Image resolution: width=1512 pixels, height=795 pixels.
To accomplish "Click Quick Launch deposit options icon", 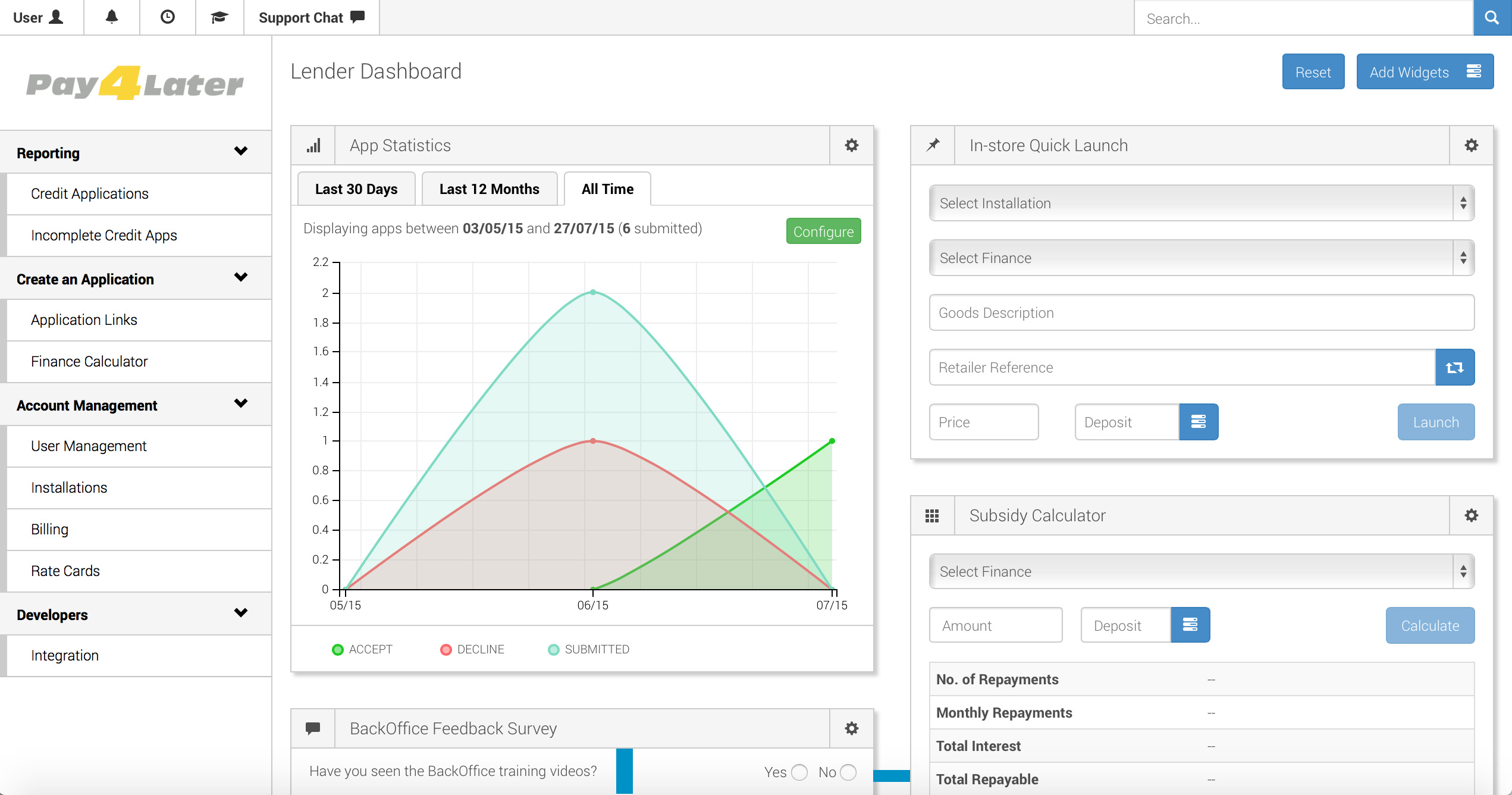I will [1199, 422].
